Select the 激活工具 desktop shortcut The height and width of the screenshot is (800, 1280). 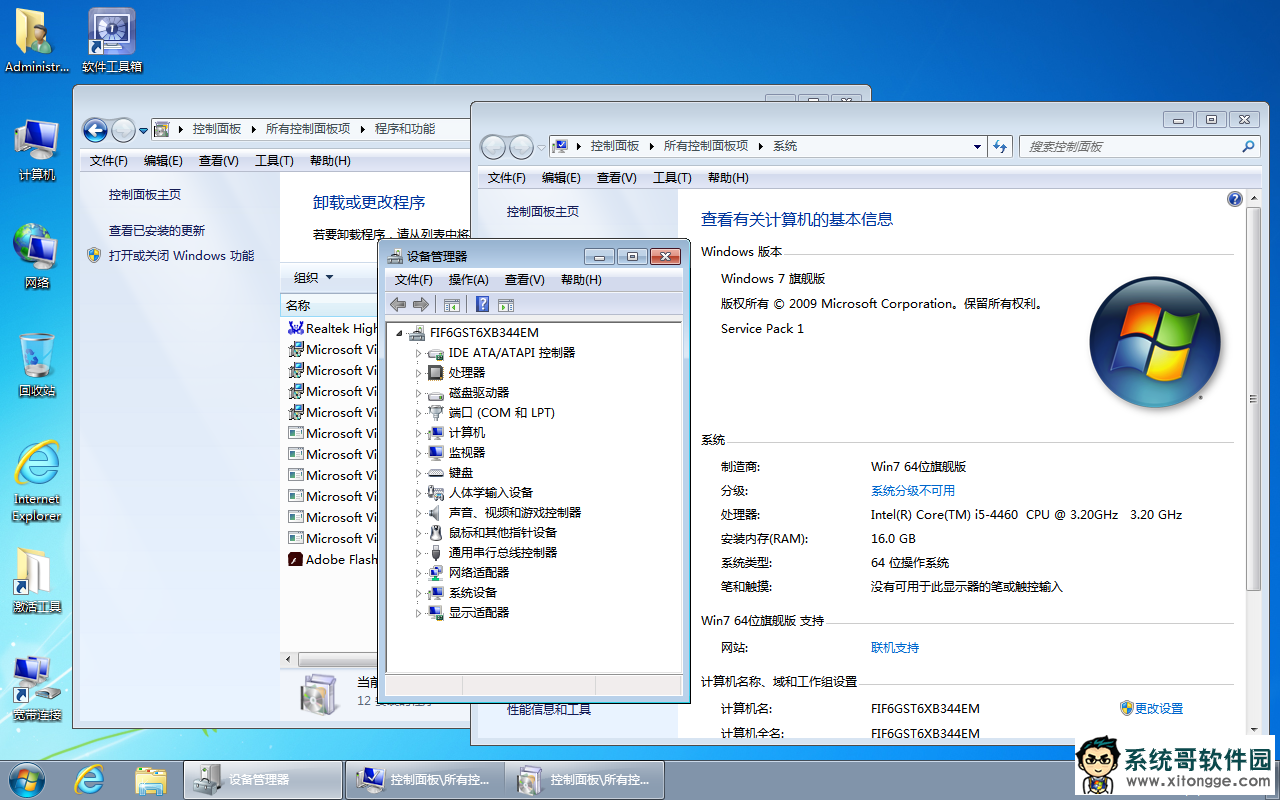click(x=37, y=581)
